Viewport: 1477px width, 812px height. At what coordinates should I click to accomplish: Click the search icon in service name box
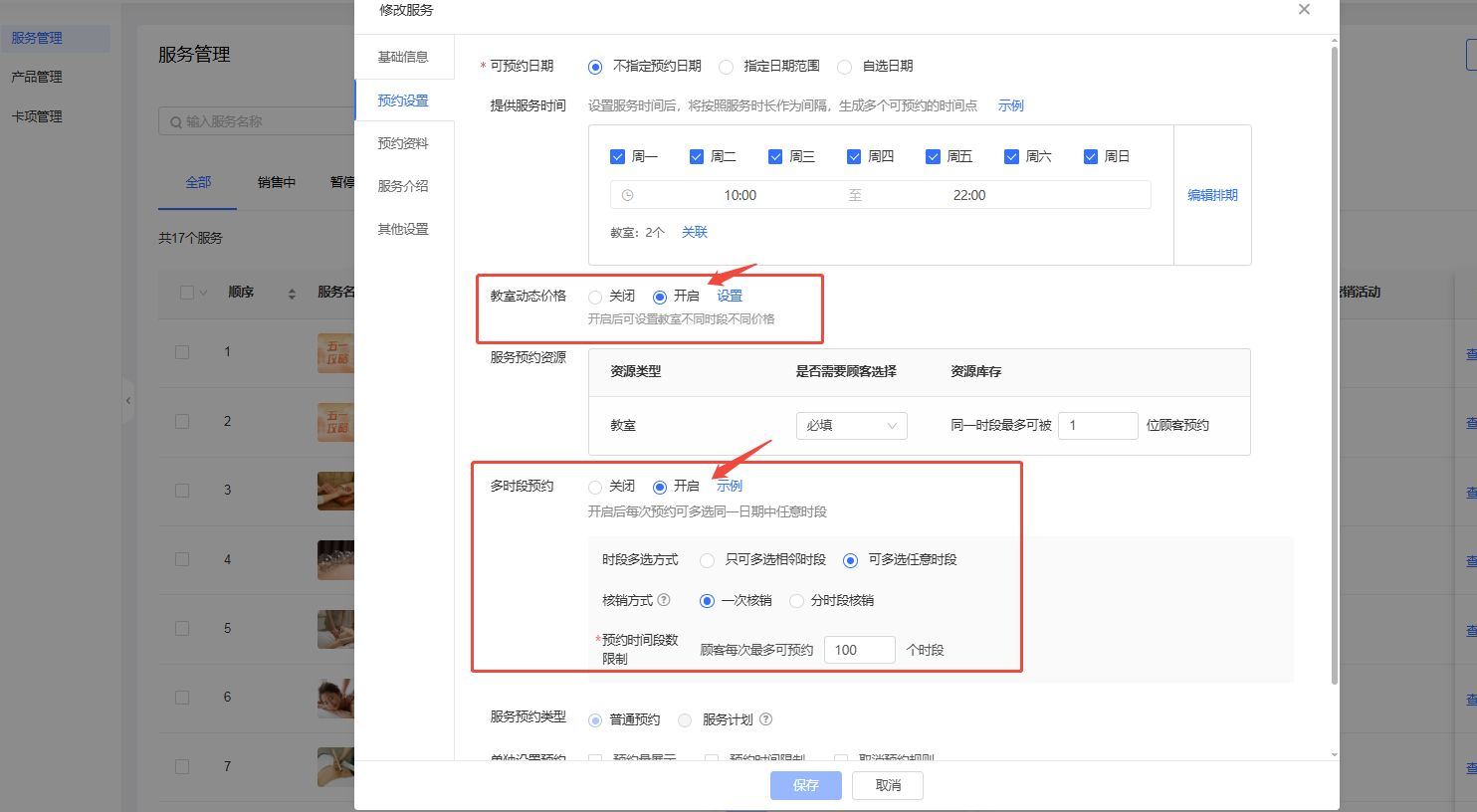pyautogui.click(x=176, y=121)
